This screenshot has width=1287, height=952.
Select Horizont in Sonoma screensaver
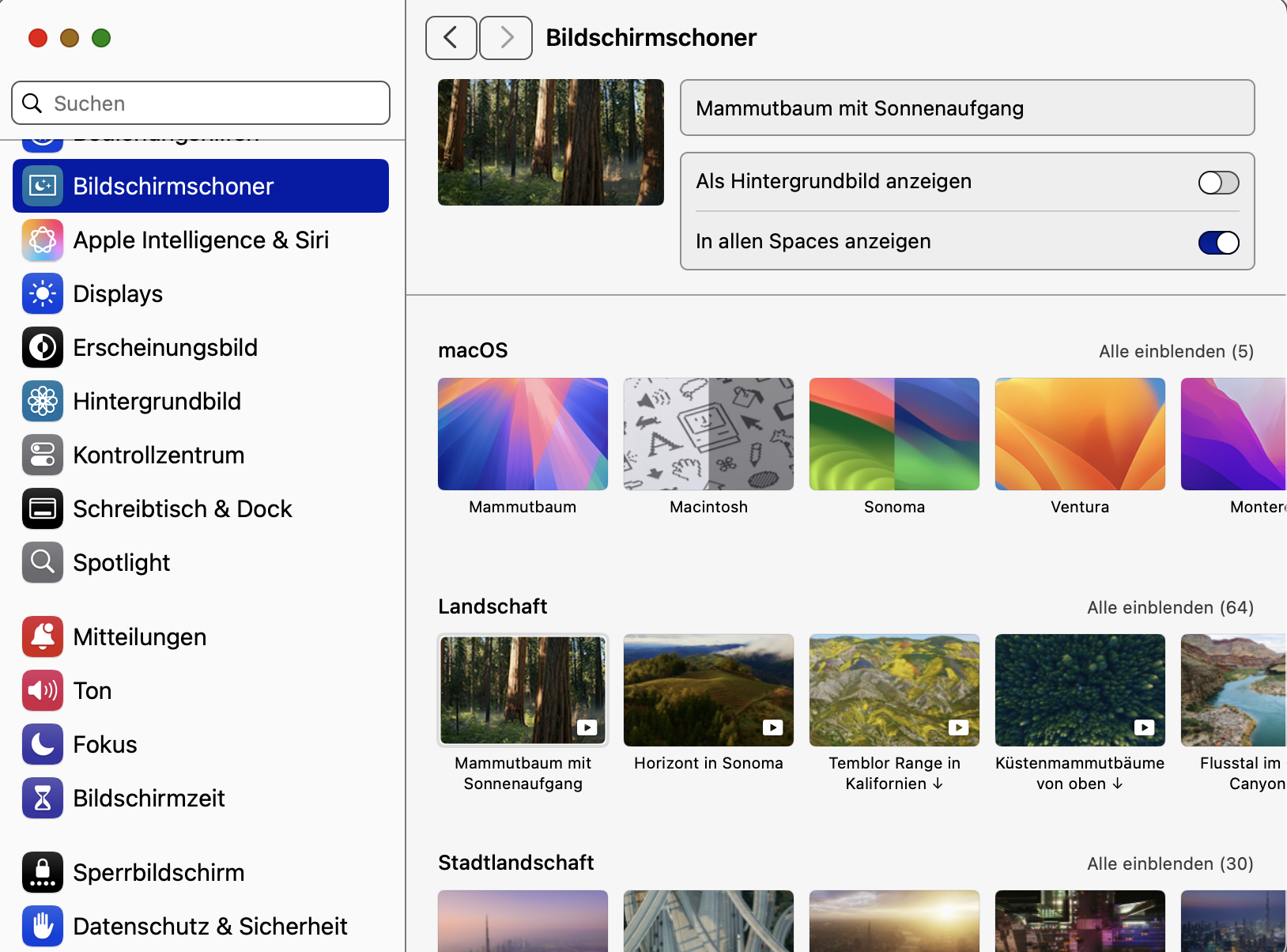tap(708, 690)
